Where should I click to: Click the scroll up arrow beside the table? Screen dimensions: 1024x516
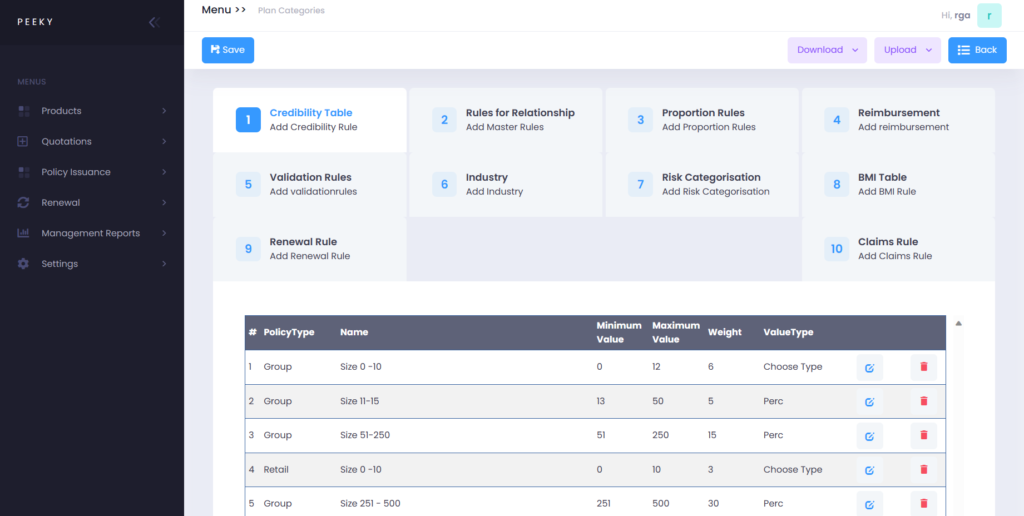(x=959, y=323)
